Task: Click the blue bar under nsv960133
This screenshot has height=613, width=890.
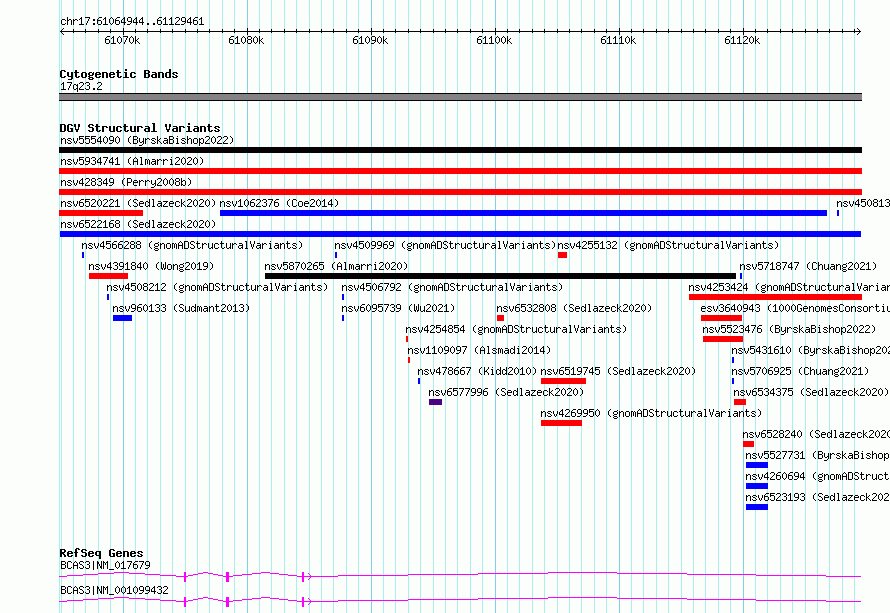Action: pyautogui.click(x=123, y=318)
